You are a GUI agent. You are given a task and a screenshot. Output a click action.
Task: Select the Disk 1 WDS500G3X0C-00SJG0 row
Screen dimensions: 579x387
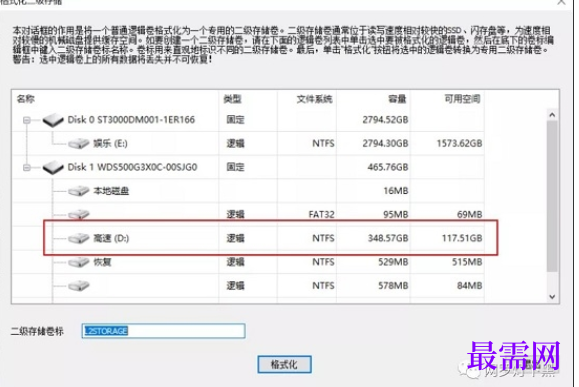248,167
